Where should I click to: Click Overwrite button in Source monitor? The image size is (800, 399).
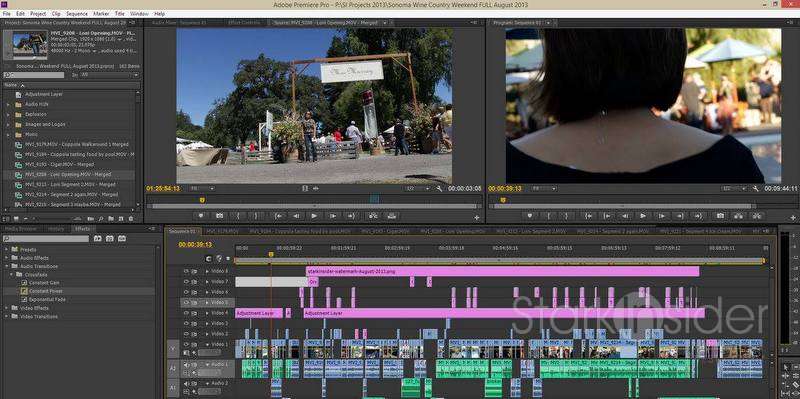391,216
